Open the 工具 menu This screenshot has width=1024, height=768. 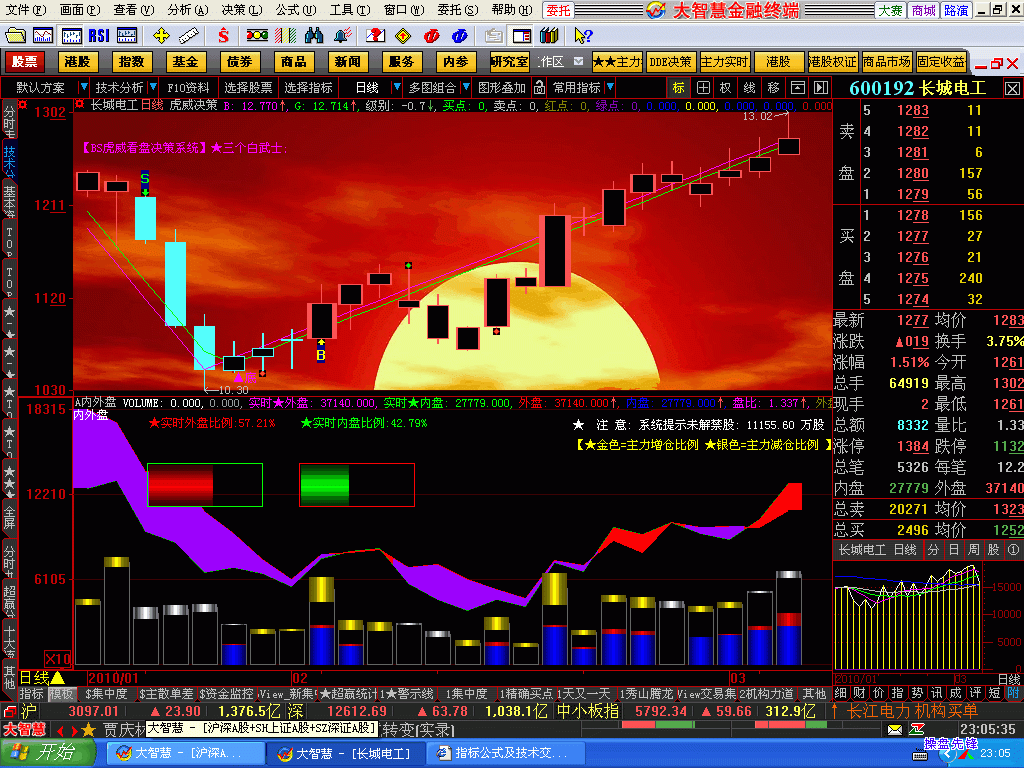tap(349, 10)
